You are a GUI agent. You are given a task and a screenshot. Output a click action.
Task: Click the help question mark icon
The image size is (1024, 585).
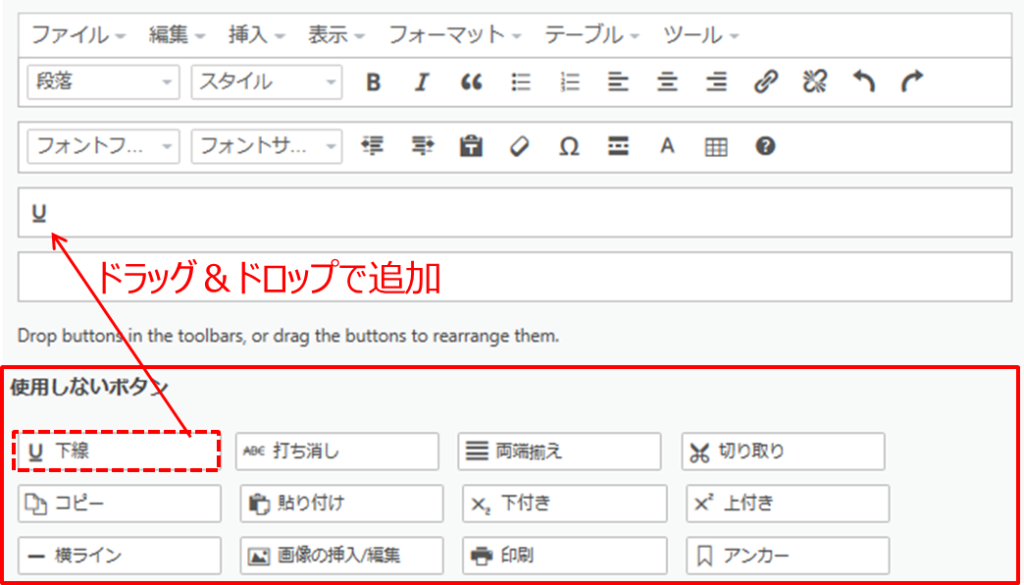[765, 147]
